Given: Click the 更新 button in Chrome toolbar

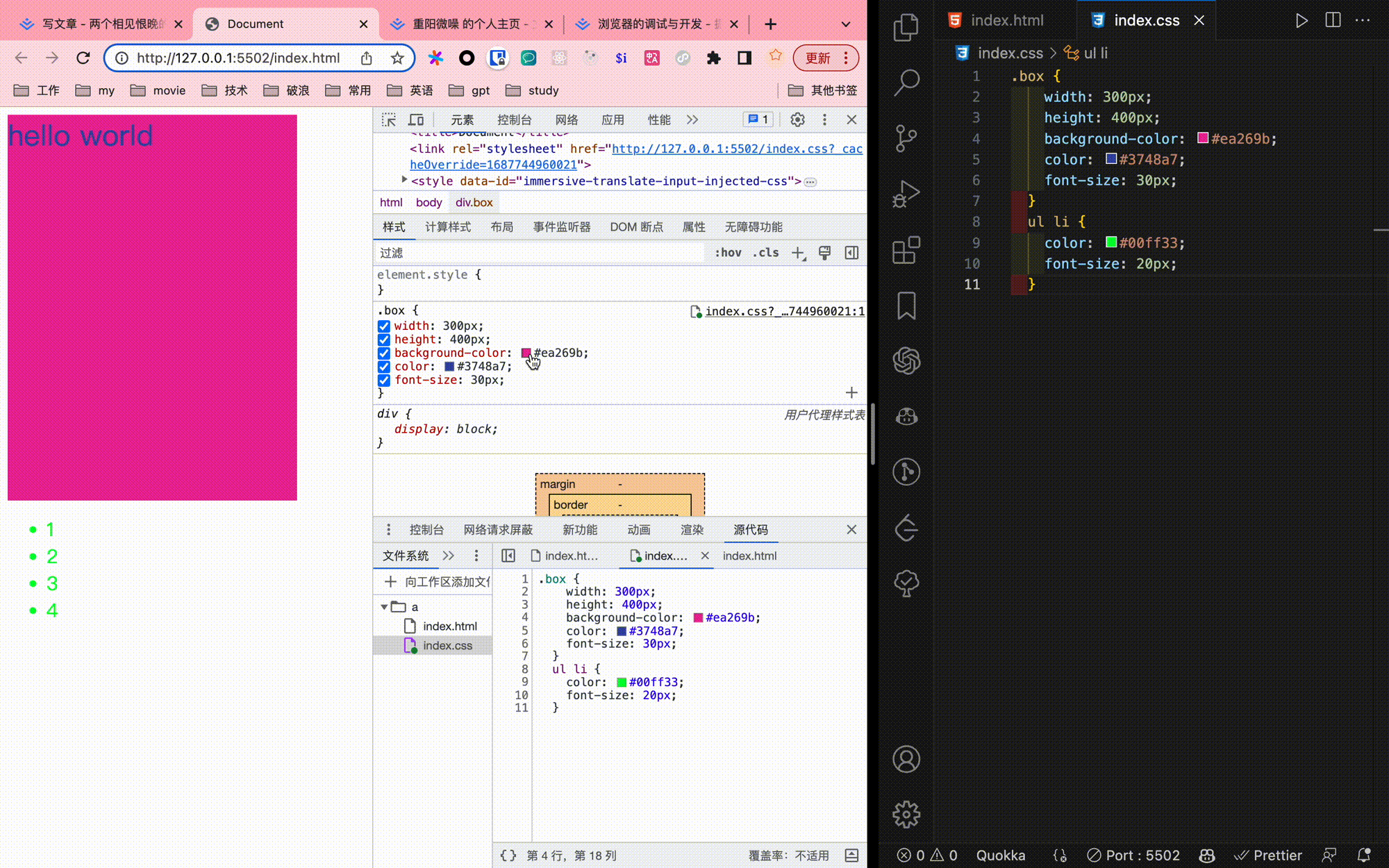Looking at the screenshot, I should tap(818, 58).
